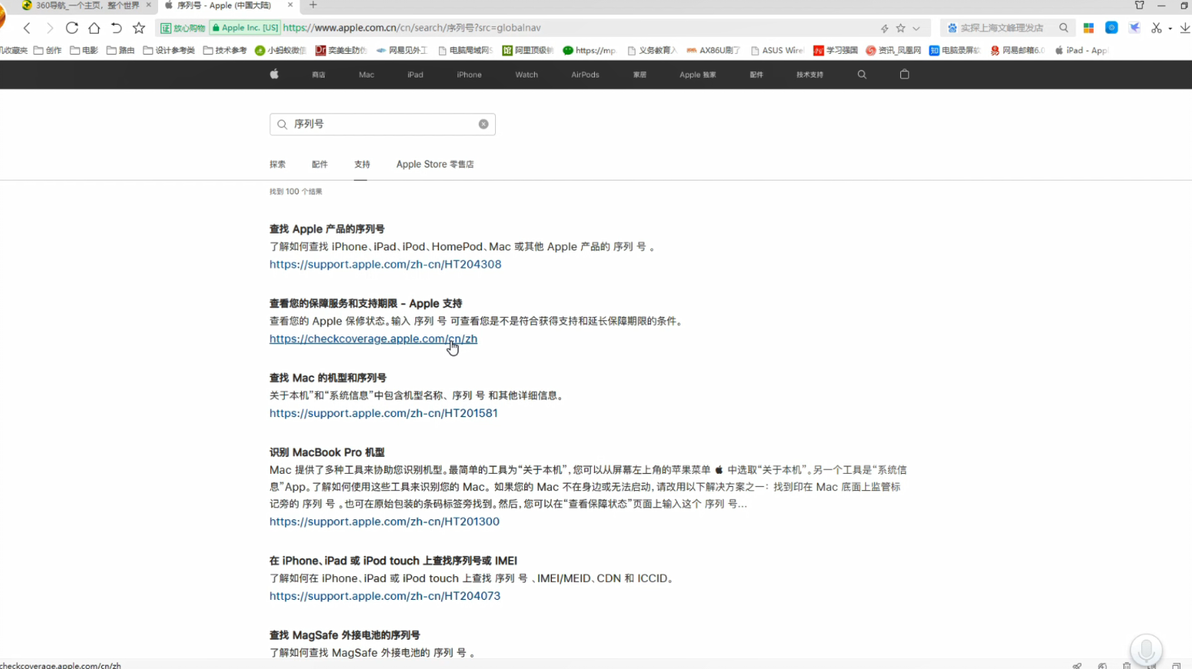
Task: Open the shopping bag icon
Action: point(905,75)
